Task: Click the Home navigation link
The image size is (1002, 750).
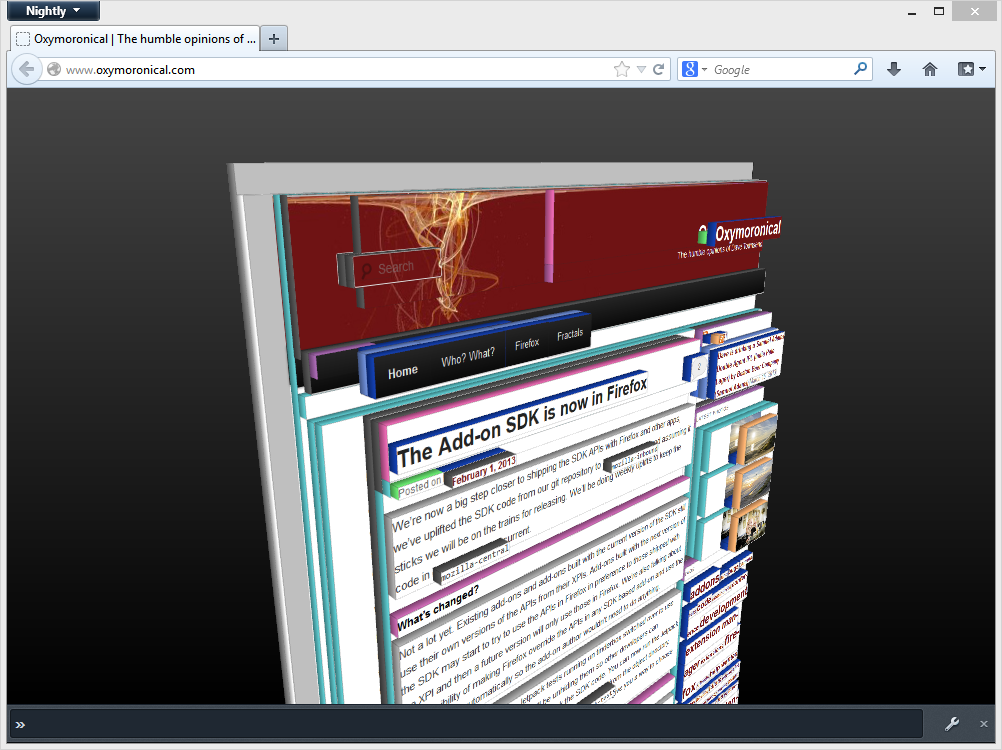Action: [x=403, y=372]
